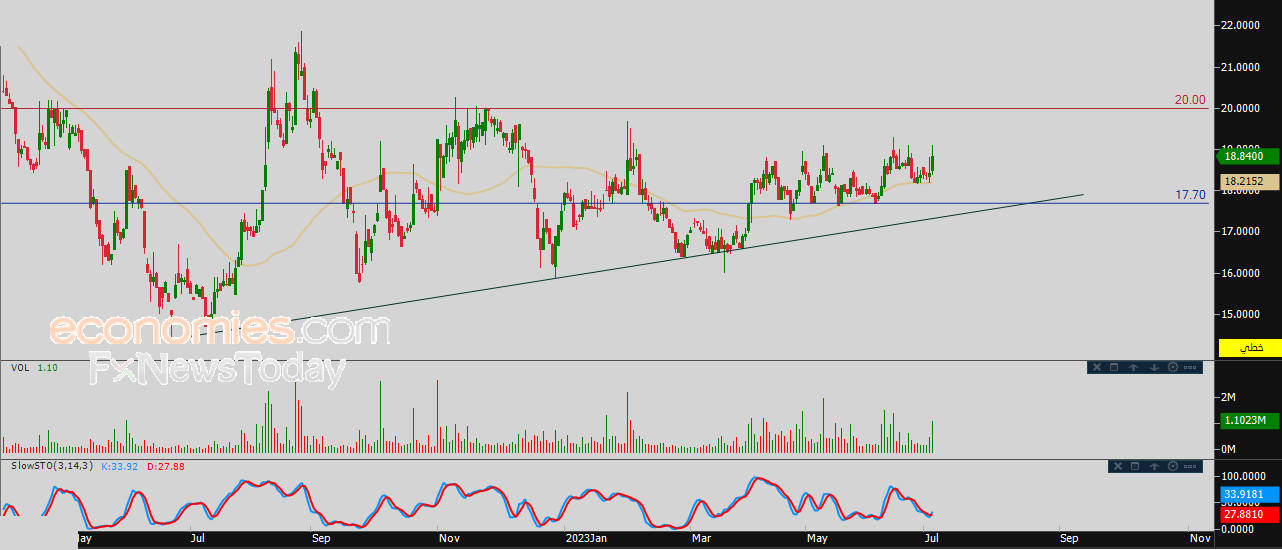The height and width of the screenshot is (550, 1282).
Task: Open more options for volume pane
Action: tap(1190, 367)
